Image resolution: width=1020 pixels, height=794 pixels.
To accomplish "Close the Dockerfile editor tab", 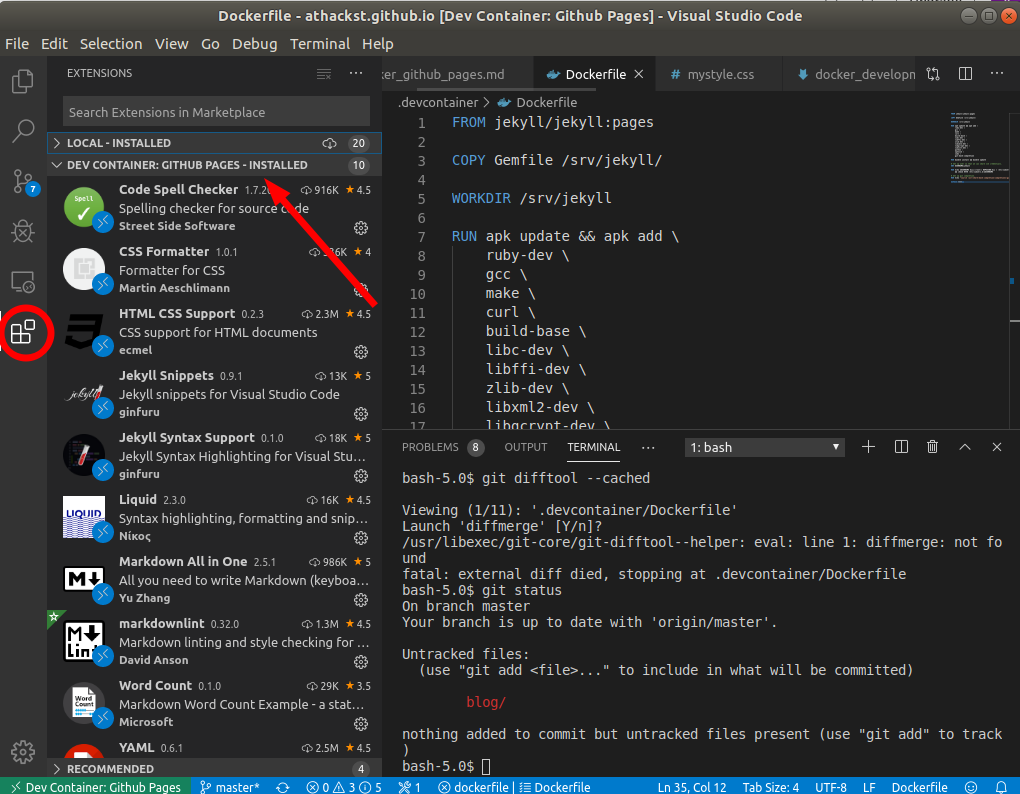I will [639, 74].
